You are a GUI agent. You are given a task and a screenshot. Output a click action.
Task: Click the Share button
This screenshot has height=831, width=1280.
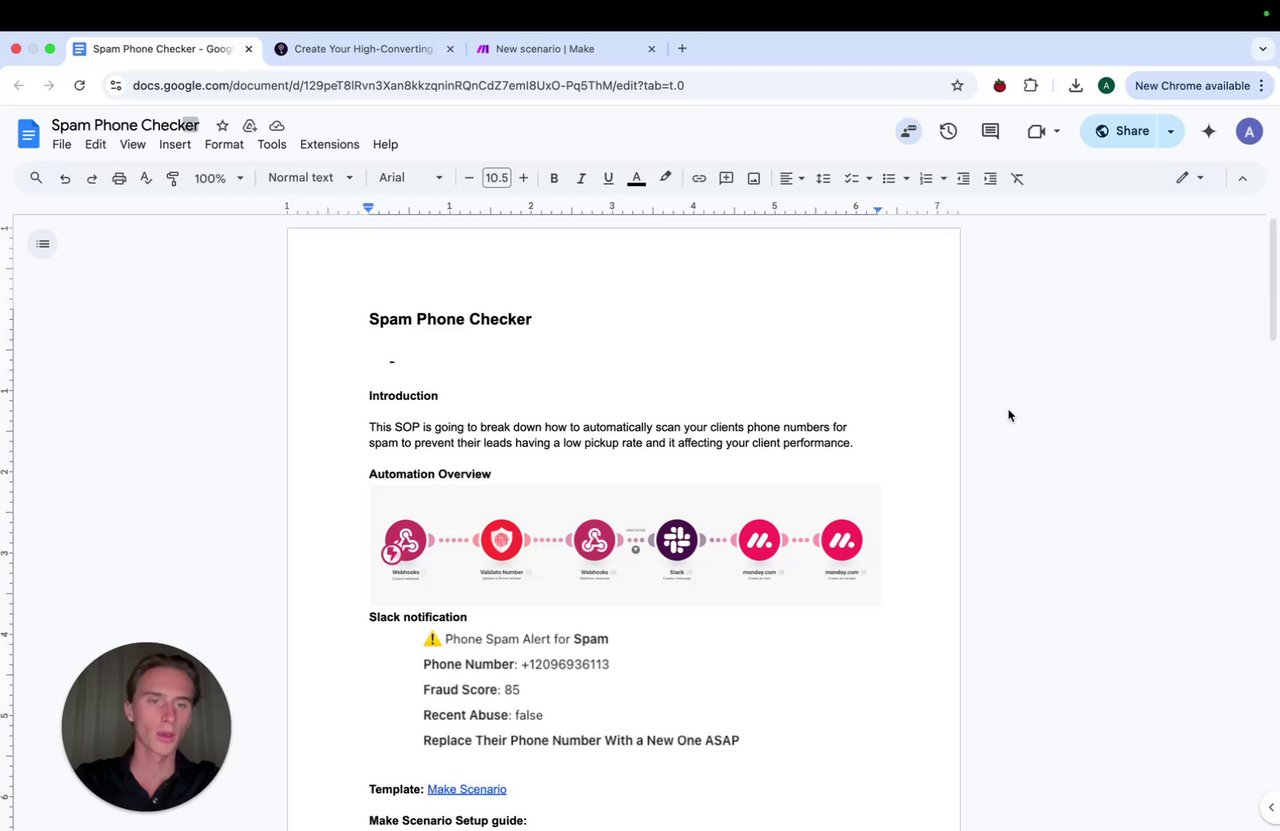coord(1120,131)
